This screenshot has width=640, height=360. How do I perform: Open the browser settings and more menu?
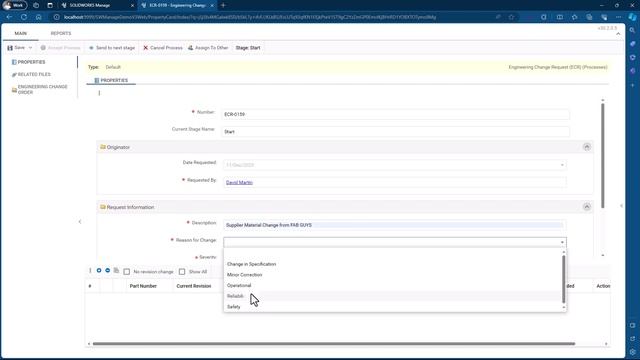coord(618,17)
